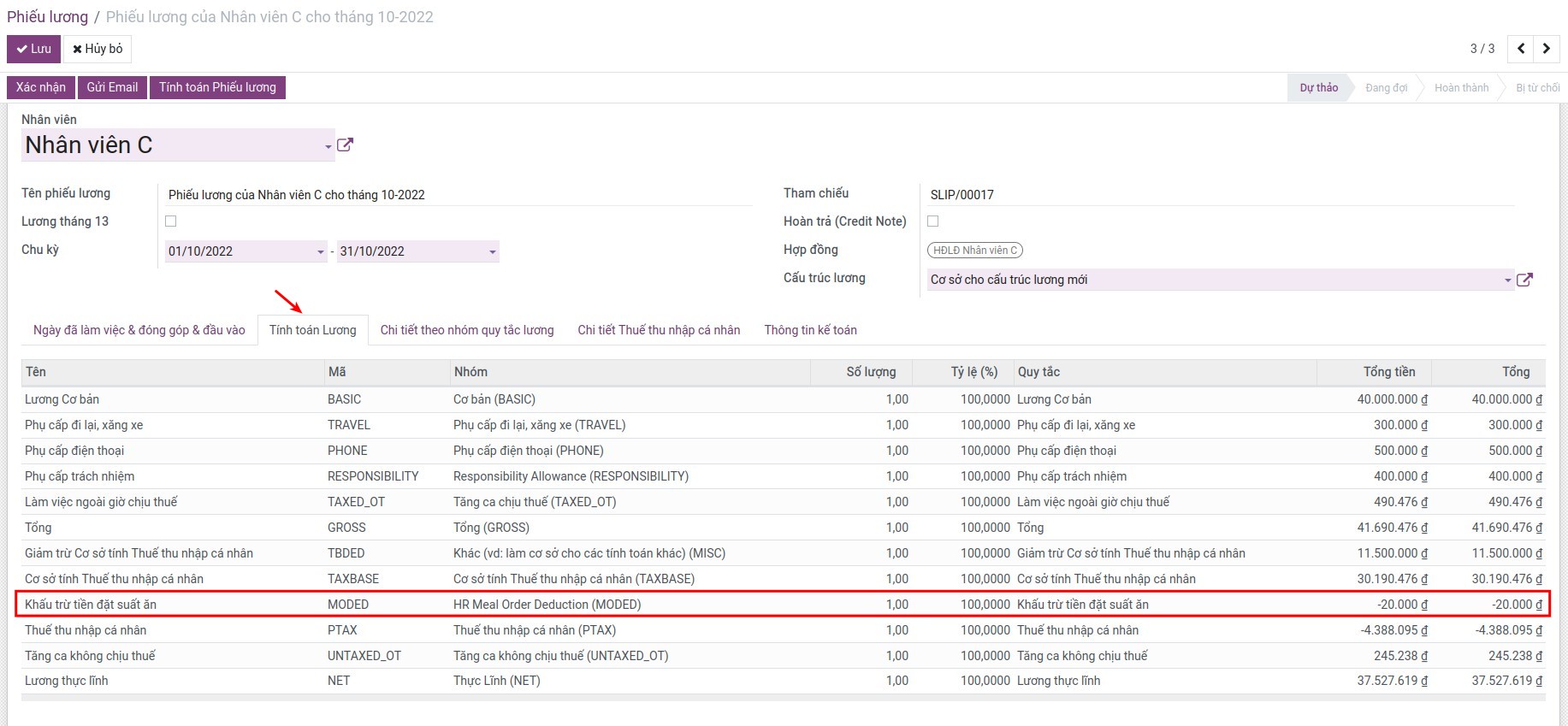
Task: Enable the Lương tháng 13 checkbox
Action: click(171, 221)
